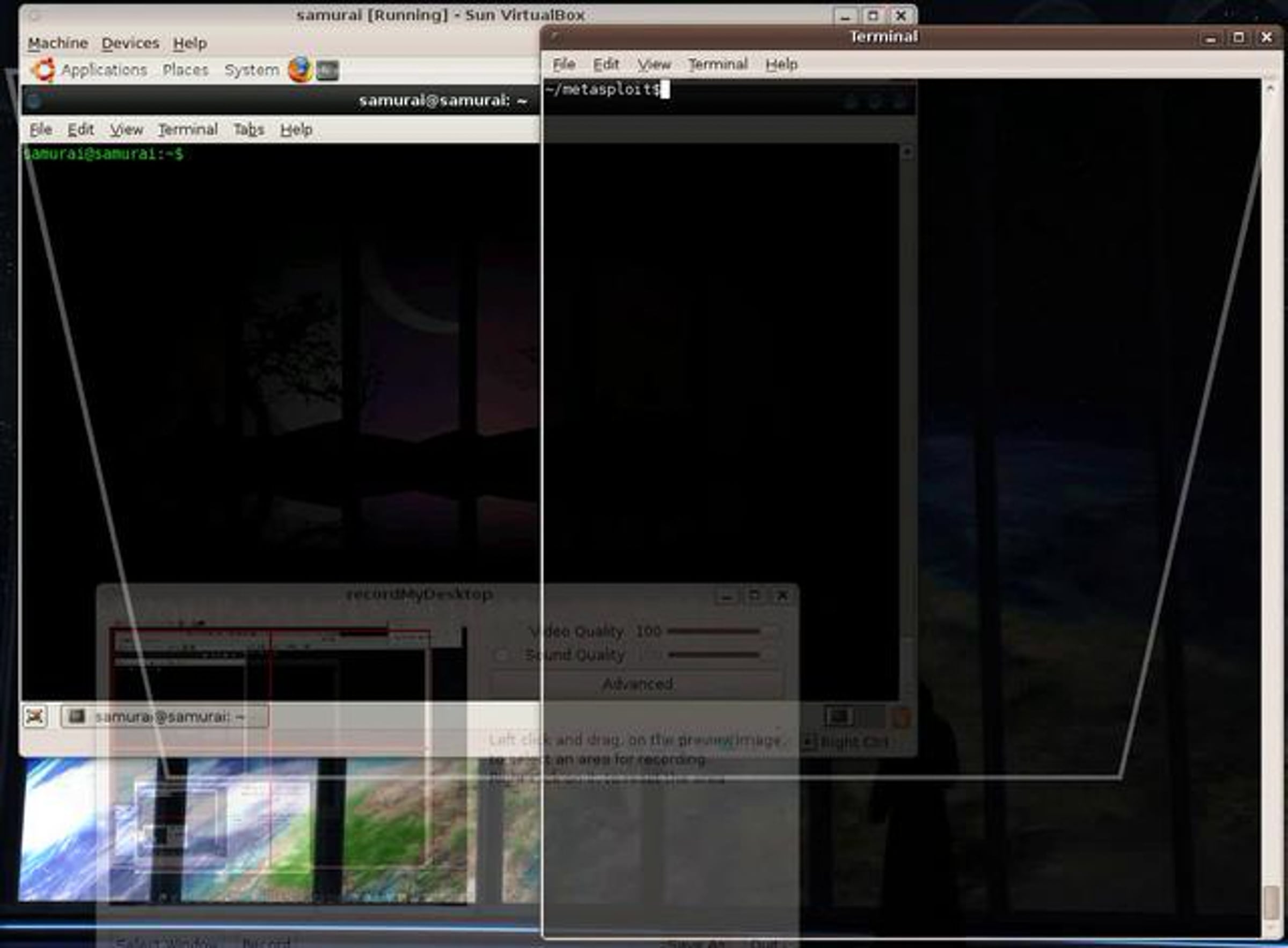Screen dimensions: 1288x948
Task: Click the front Terminal scrollbar up arrow
Action: pyautogui.click(x=1270, y=89)
